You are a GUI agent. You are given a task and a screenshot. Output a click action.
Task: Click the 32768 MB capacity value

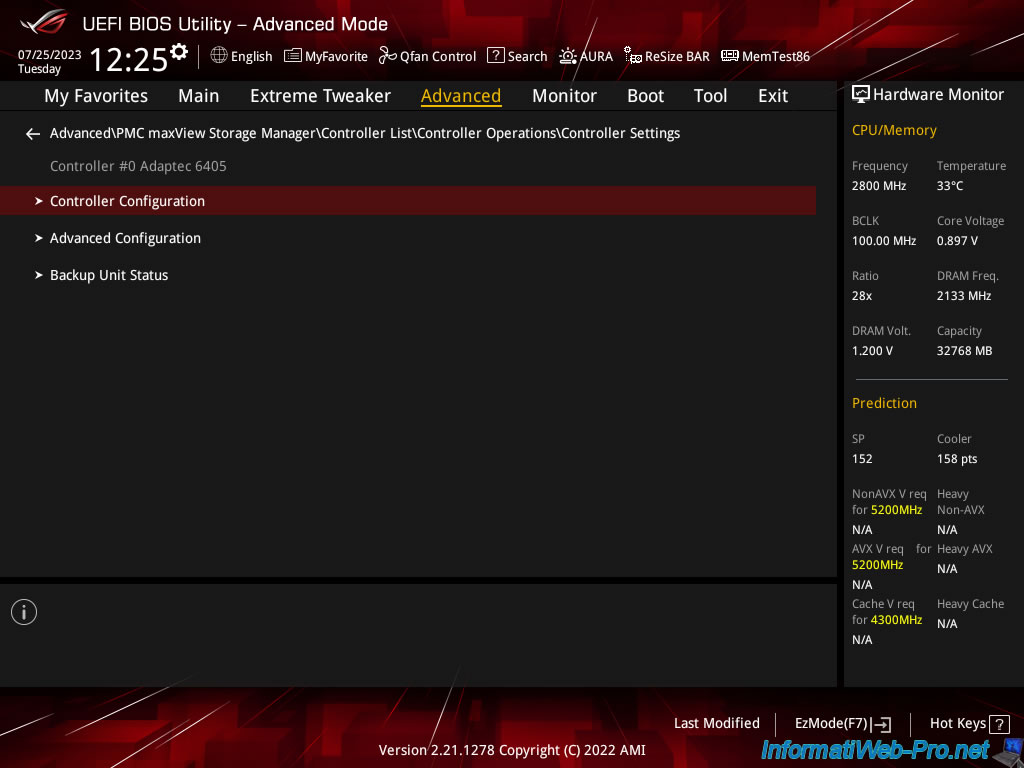(x=965, y=351)
